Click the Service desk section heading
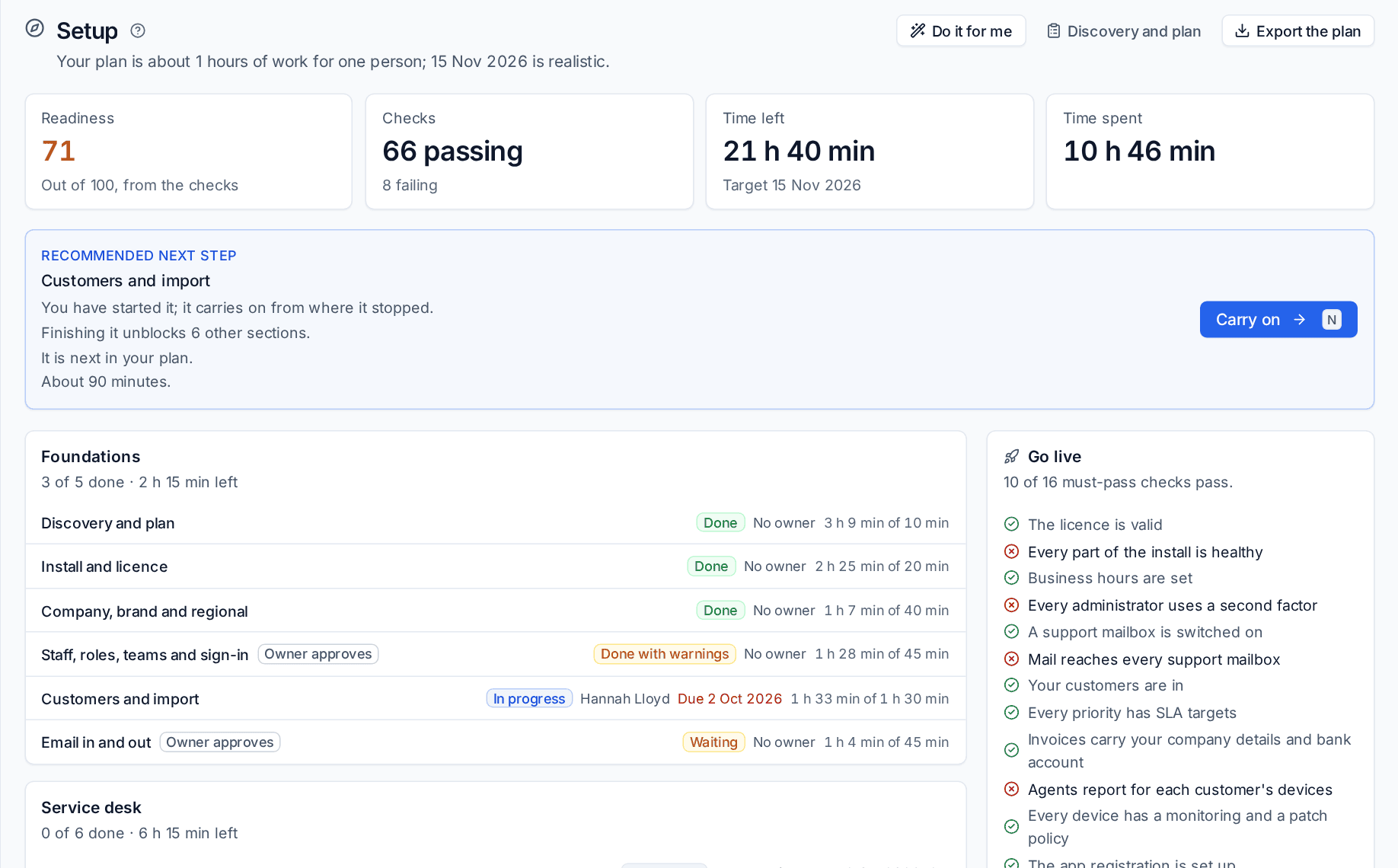1398x868 pixels. click(x=91, y=807)
